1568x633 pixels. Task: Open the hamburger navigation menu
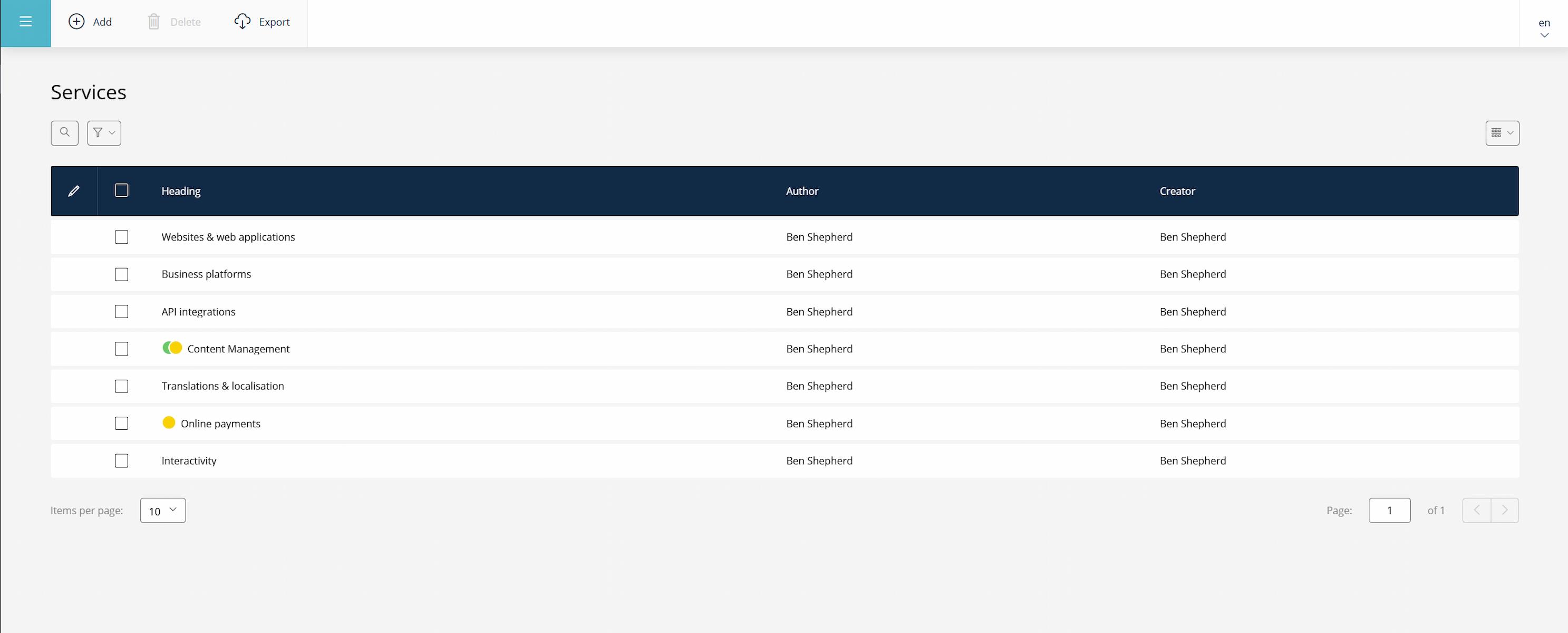[25, 23]
